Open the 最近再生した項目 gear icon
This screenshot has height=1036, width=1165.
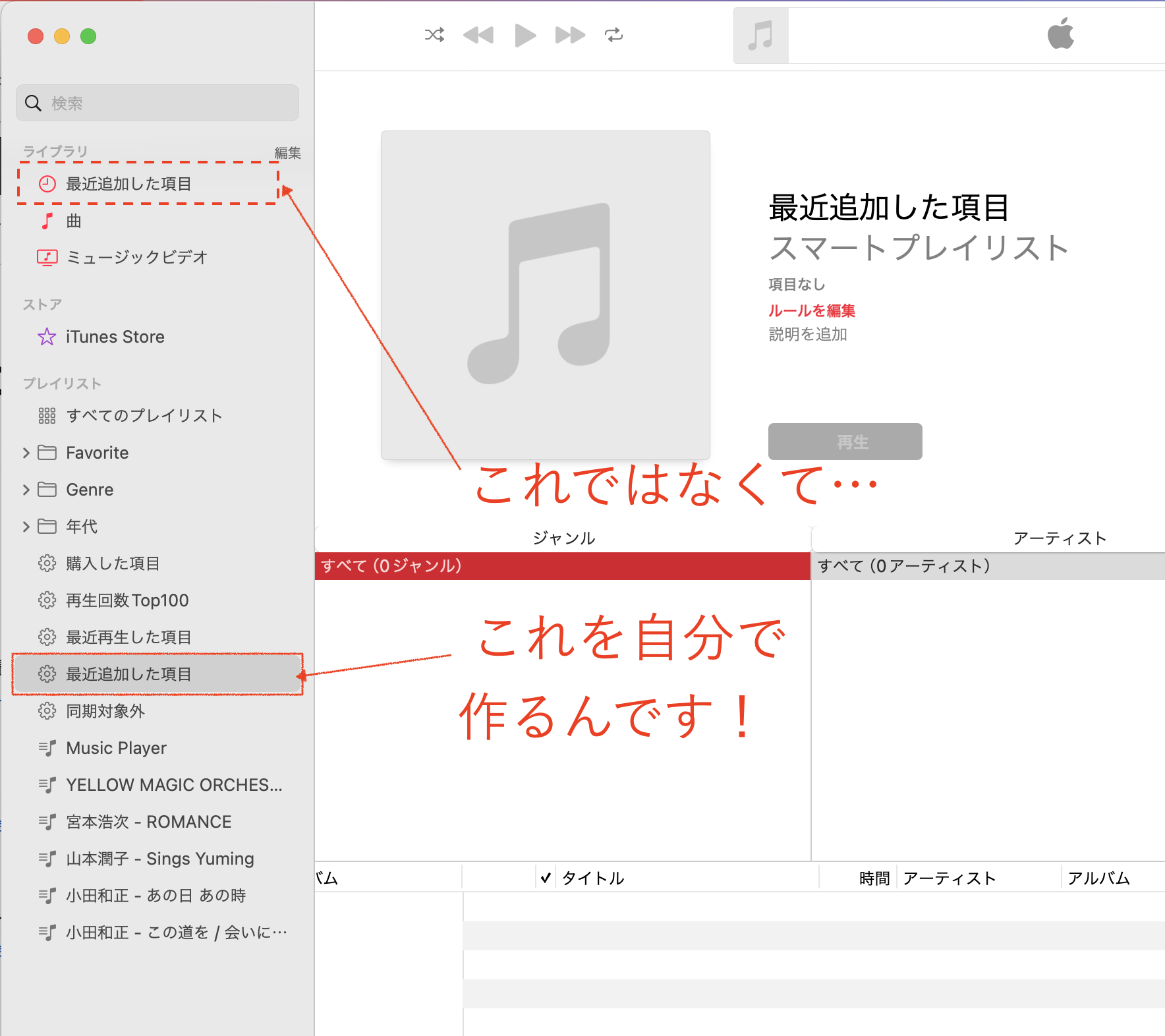pyautogui.click(x=47, y=637)
